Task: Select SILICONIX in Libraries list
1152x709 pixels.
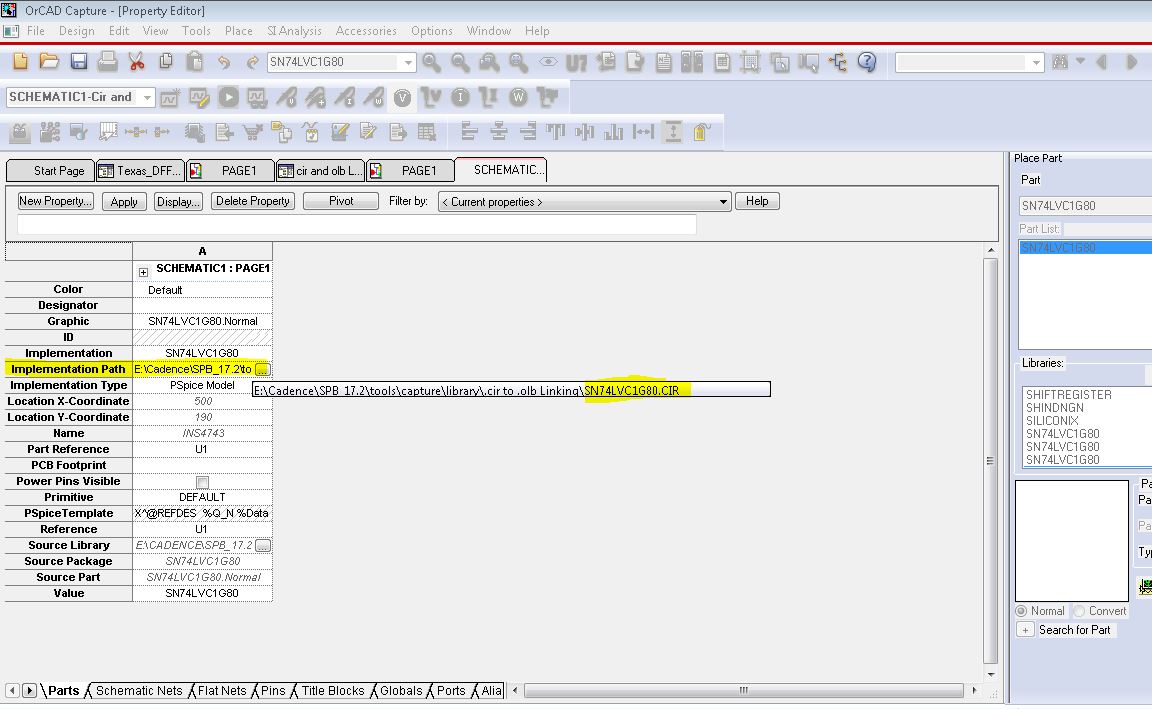Action: (1052, 421)
